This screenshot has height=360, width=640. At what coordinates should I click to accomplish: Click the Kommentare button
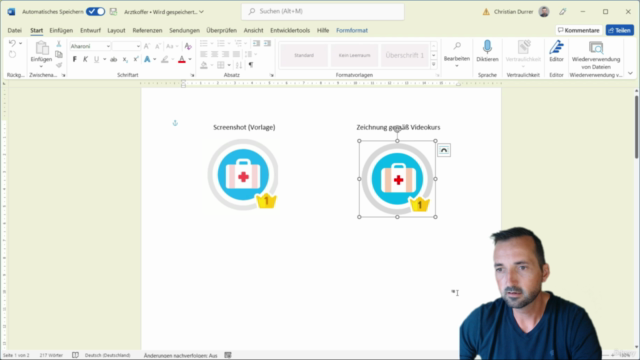(579, 30)
